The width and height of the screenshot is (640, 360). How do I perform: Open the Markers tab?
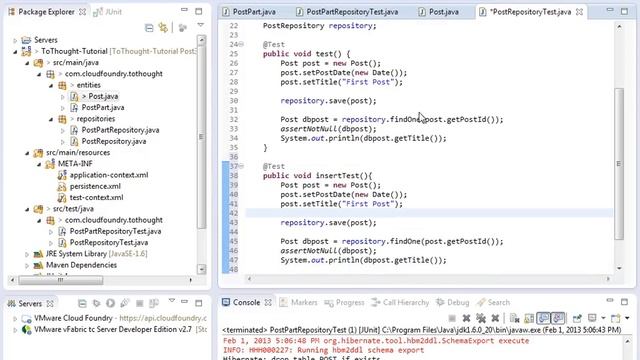click(x=298, y=302)
